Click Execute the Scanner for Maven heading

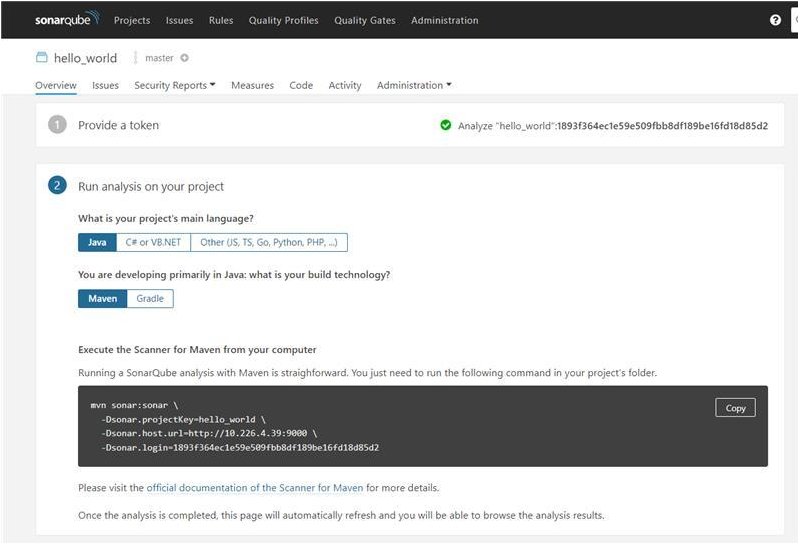click(x=197, y=350)
